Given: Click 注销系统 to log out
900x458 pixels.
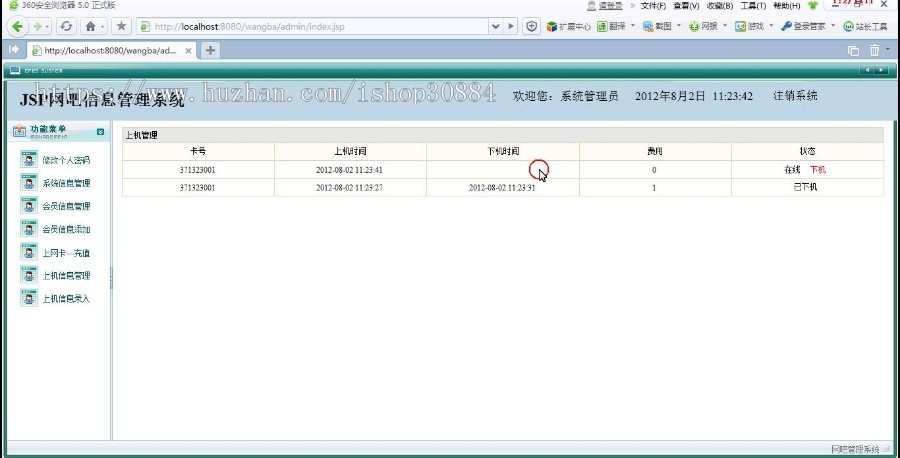Looking at the screenshot, I should (x=795, y=96).
